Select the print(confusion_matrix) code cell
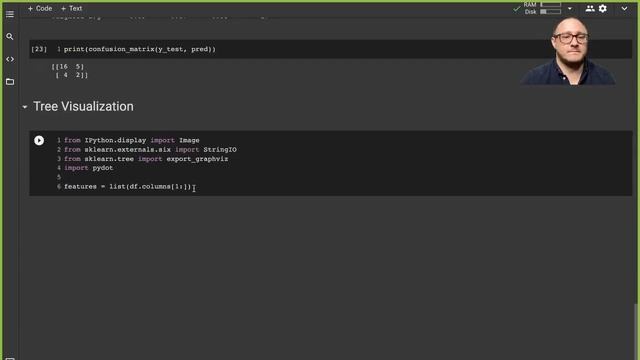The image size is (640, 360). pyautogui.click(x=331, y=49)
